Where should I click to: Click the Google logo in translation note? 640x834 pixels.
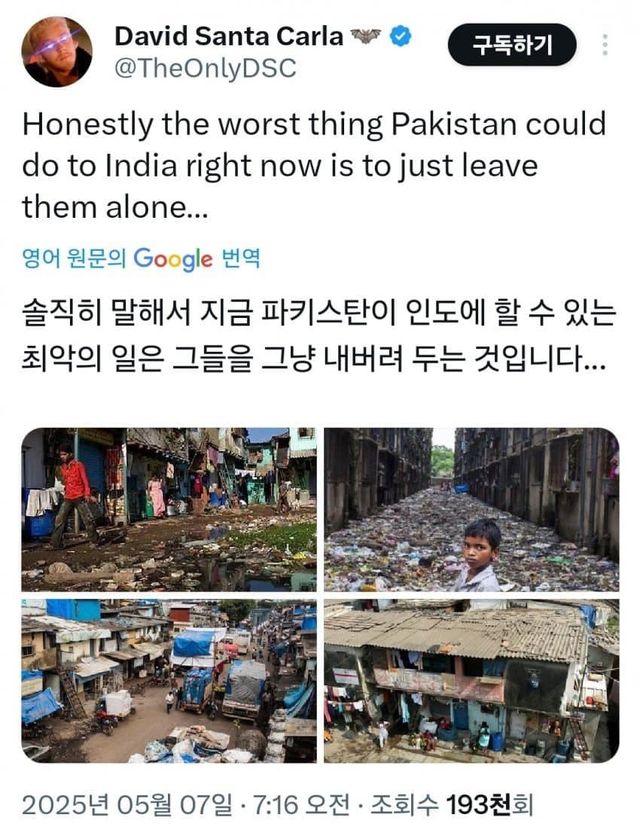coord(173,260)
